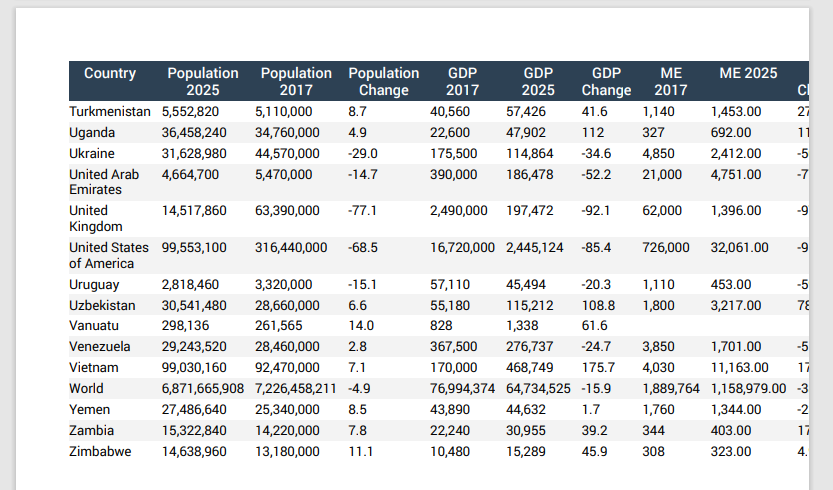
Task: Click United Arab Emirates GDP 390,000
Action: [x=454, y=175]
